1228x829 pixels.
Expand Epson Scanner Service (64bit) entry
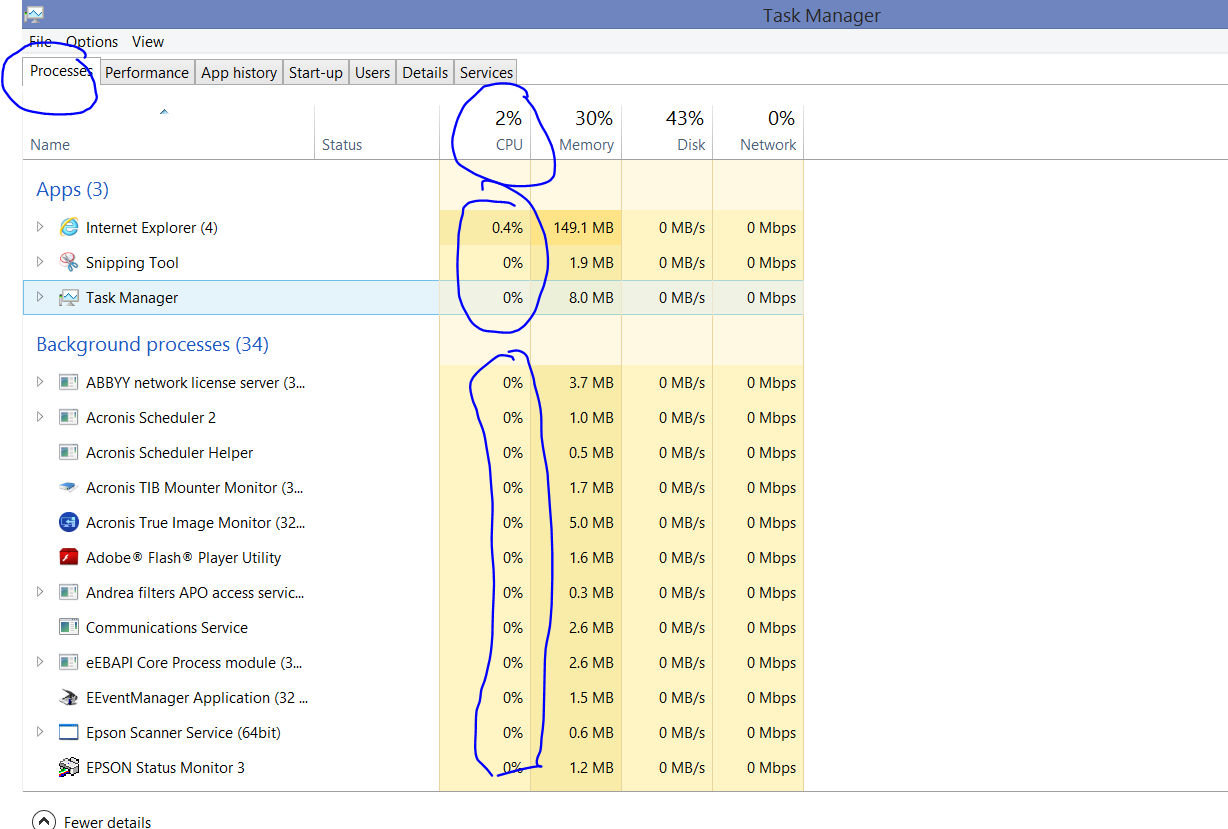click(x=40, y=732)
